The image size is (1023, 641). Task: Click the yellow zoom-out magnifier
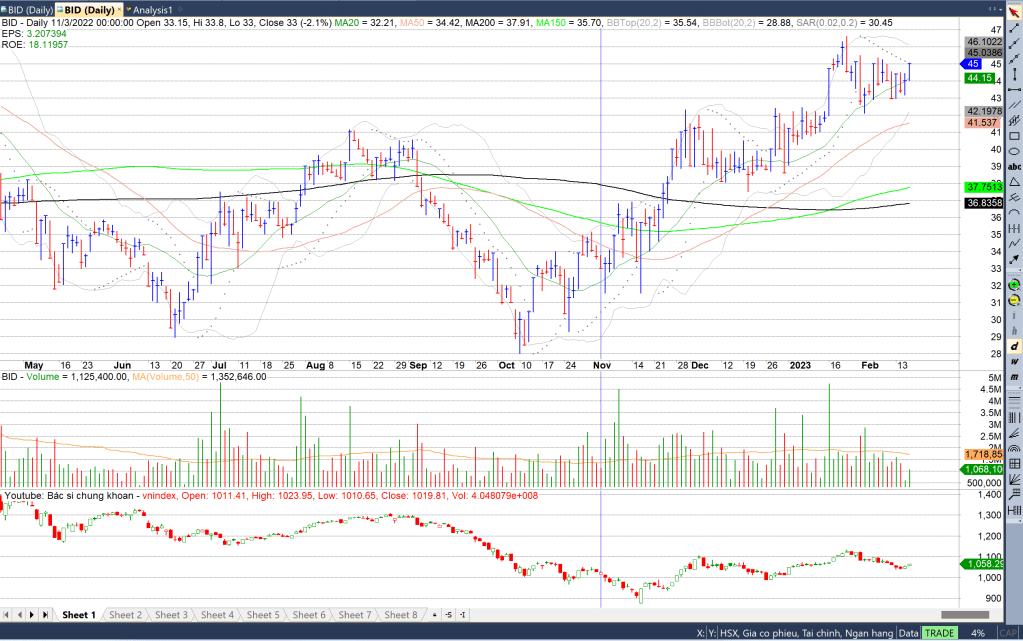(x=1014, y=300)
